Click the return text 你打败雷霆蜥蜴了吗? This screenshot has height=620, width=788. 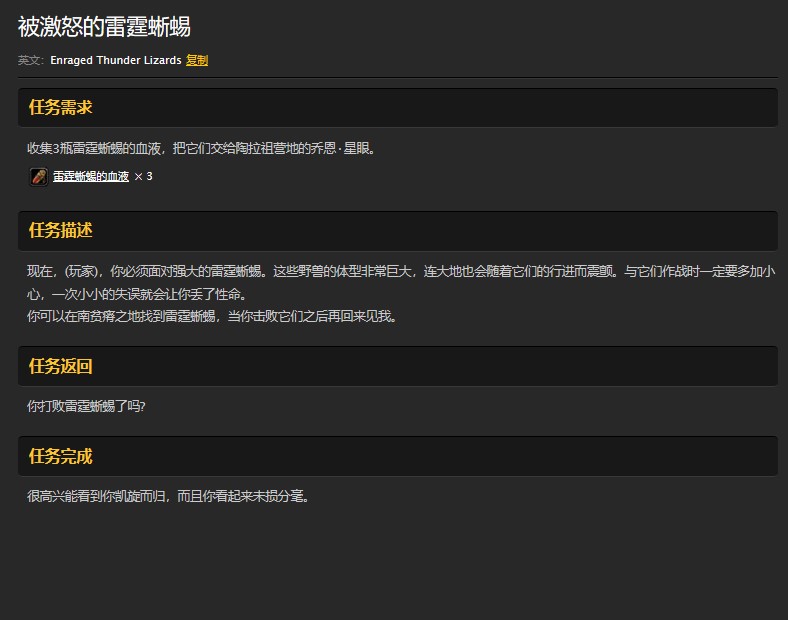pyautogui.click(x=86, y=406)
